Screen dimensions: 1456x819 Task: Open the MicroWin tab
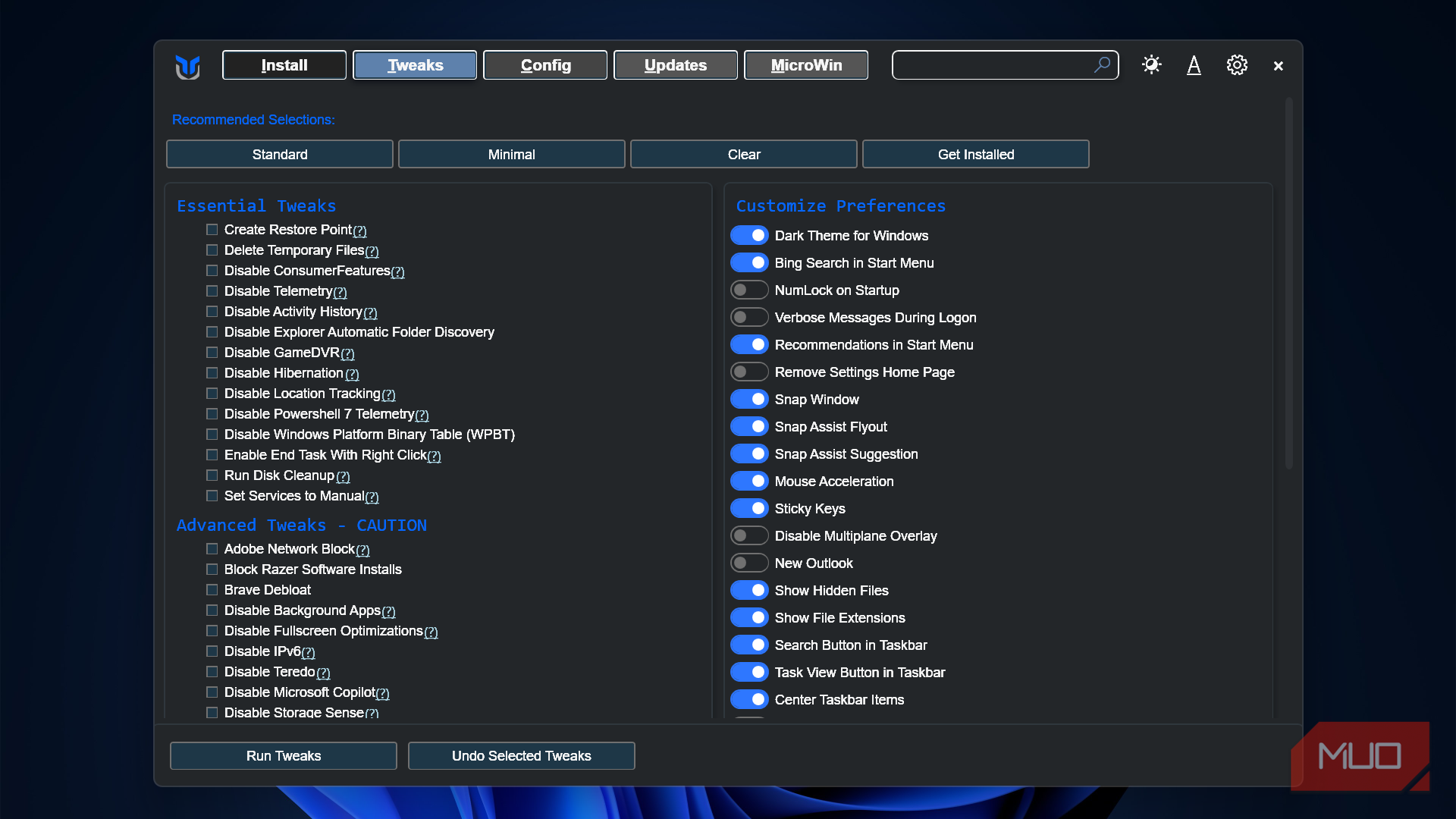[x=806, y=65]
